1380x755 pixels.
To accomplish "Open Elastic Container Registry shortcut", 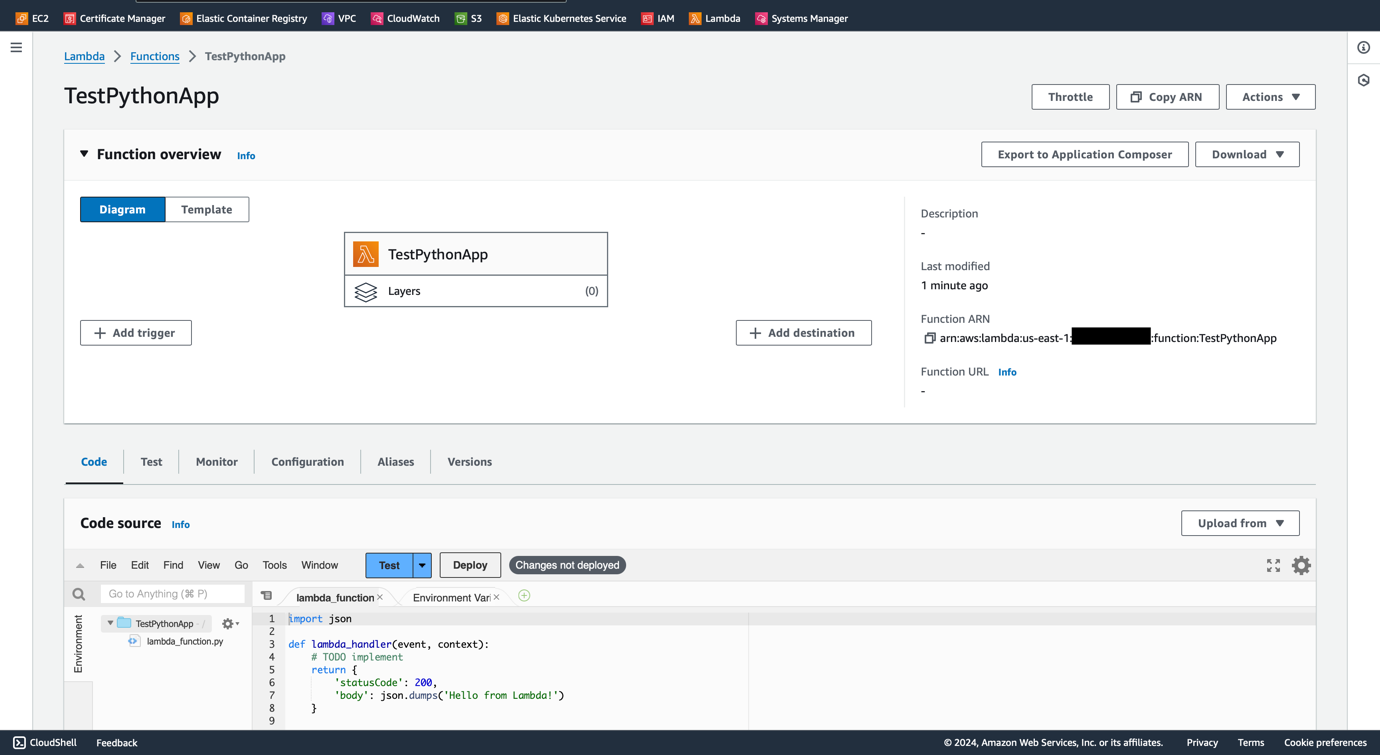I will click(x=243, y=18).
